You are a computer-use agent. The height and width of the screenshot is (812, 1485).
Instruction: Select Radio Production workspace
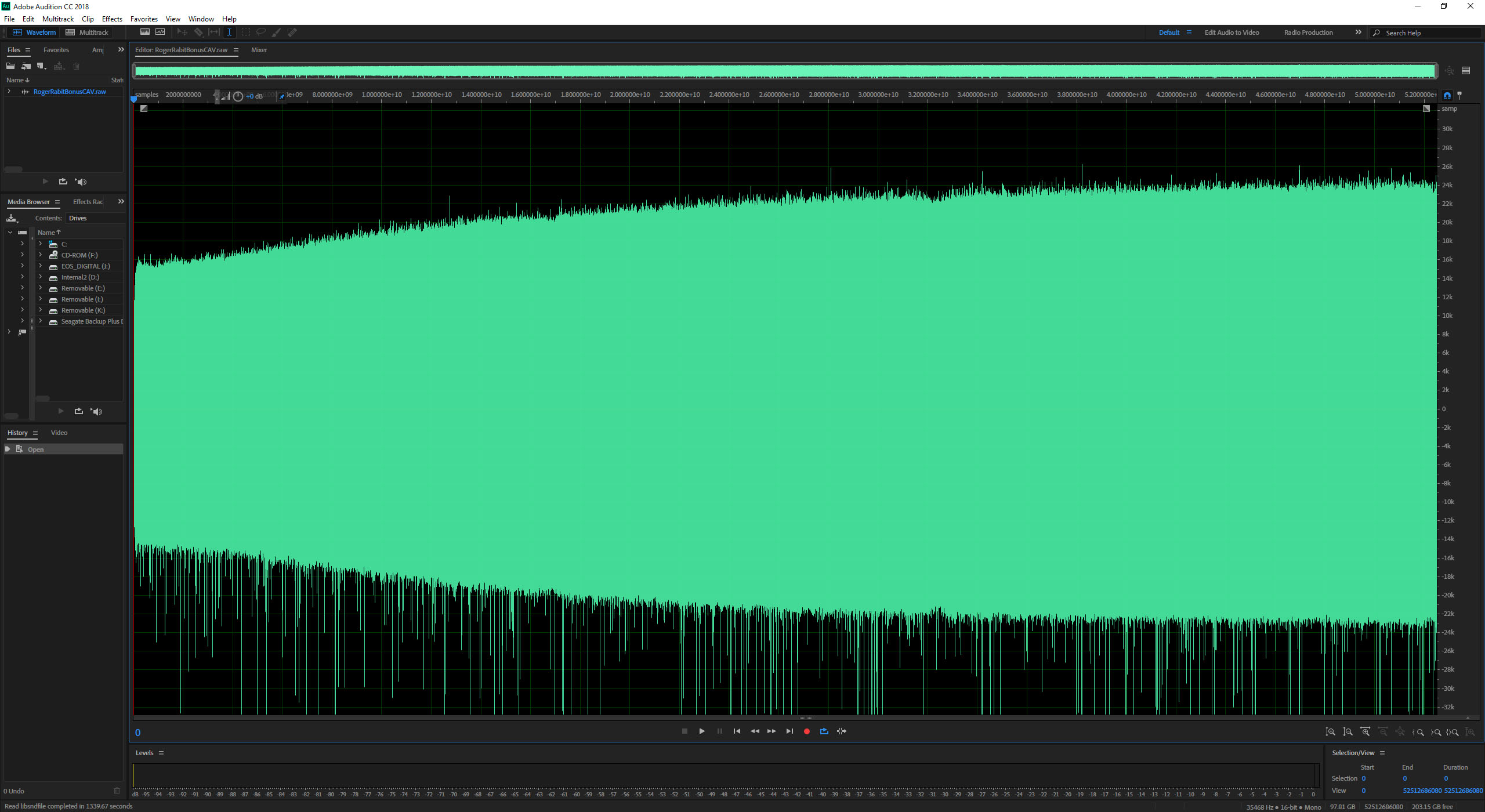click(1308, 32)
